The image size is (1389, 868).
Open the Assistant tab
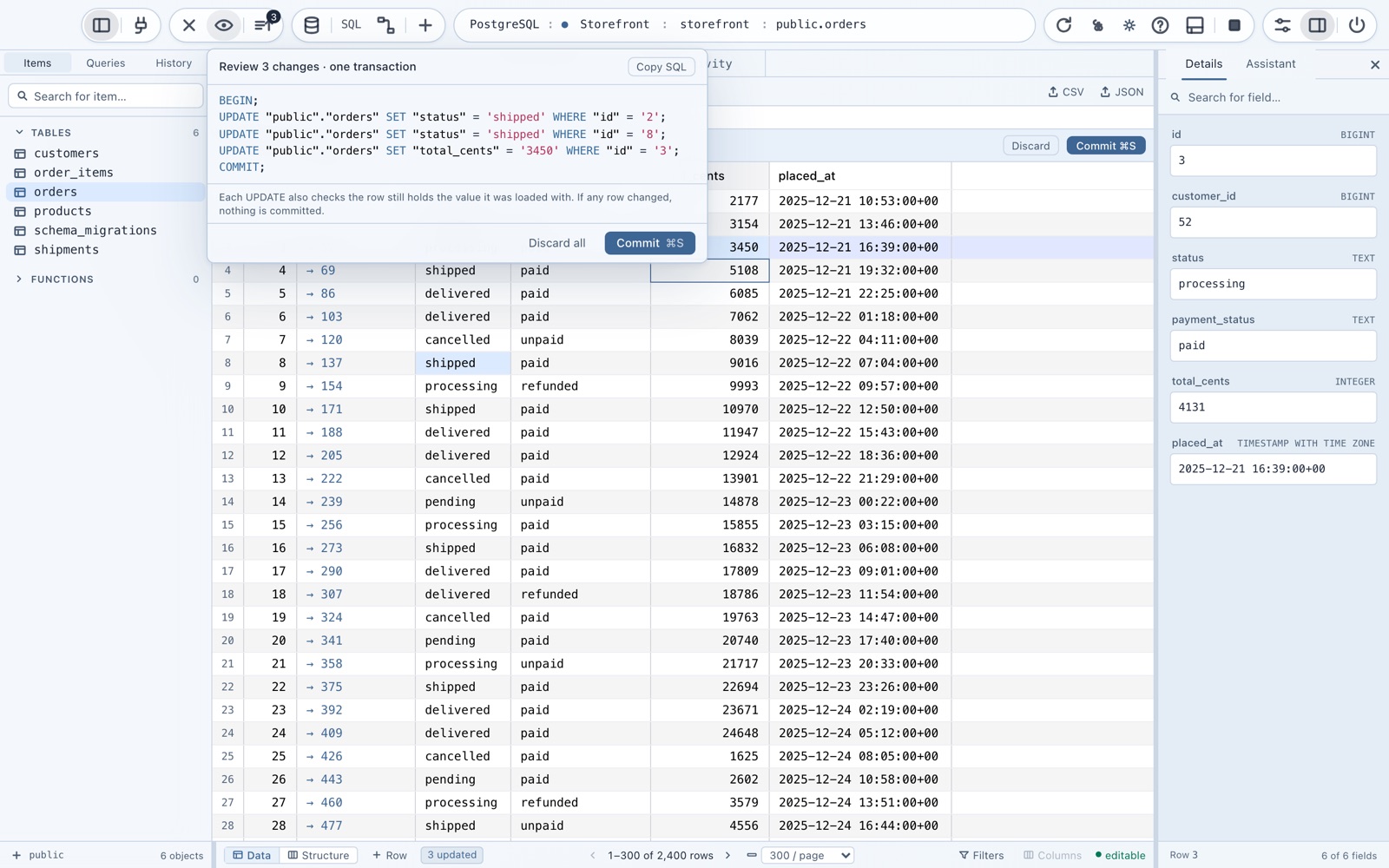click(x=1270, y=64)
